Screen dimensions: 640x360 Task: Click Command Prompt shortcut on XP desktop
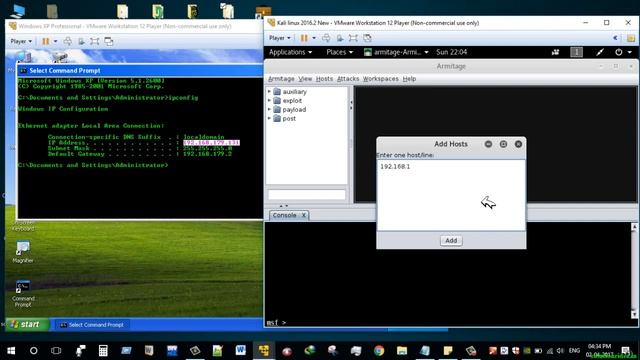coord(23,293)
